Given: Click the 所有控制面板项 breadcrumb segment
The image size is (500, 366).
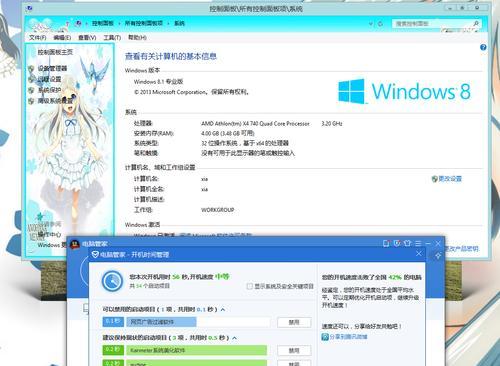Looking at the screenshot, I should click(144, 23).
